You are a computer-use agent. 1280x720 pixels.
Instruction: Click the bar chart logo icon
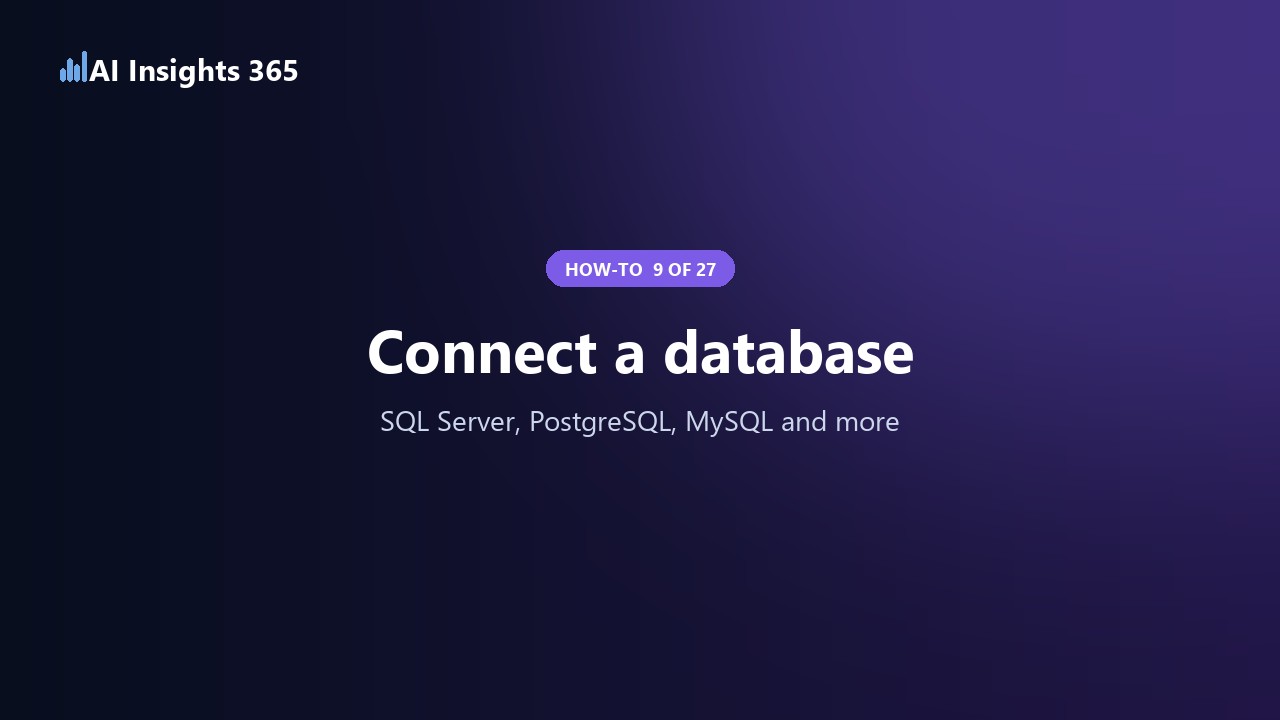(x=73, y=67)
